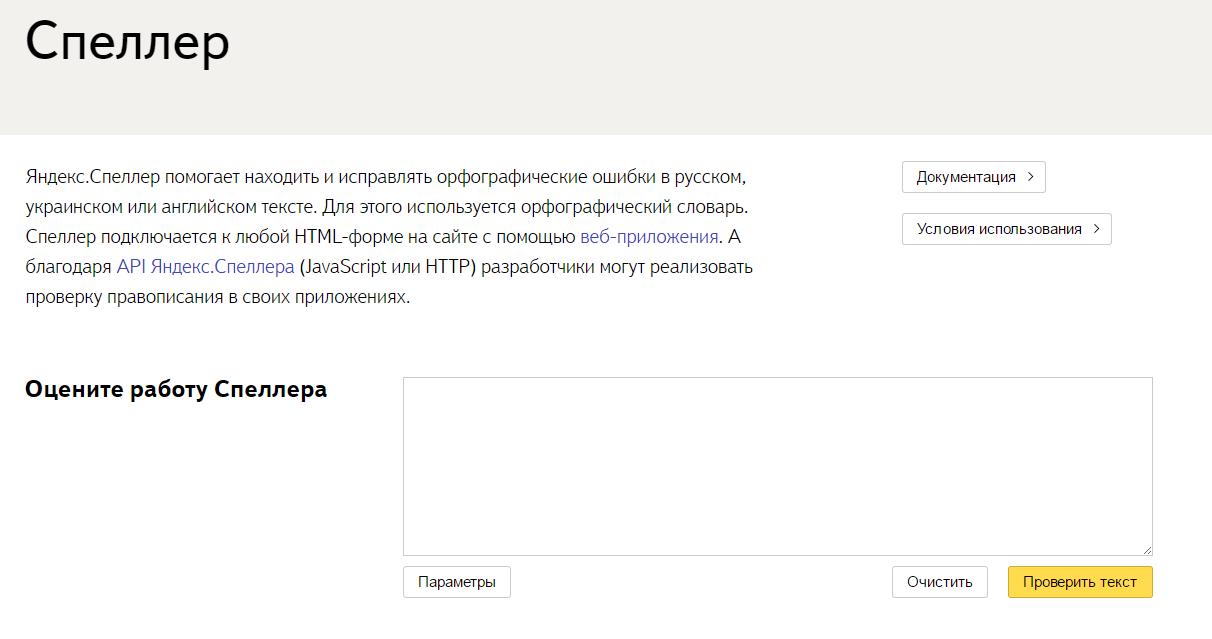This screenshot has height=639, width=1212.
Task: Click the chevron arrow beside Документация
Action: coord(1030,177)
